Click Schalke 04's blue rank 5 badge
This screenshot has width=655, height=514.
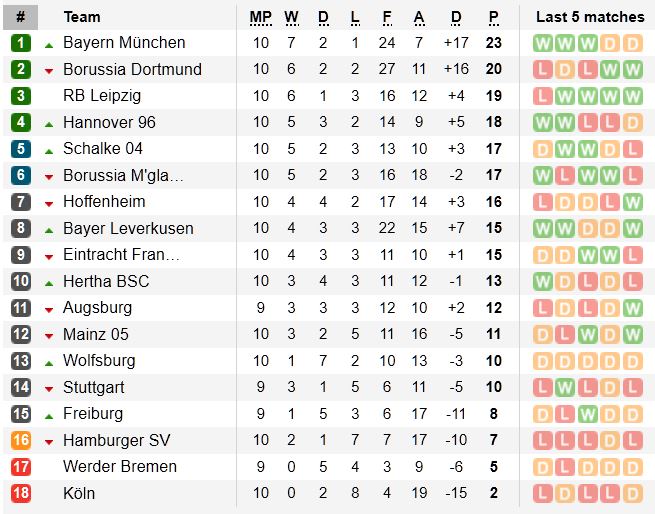point(21,149)
